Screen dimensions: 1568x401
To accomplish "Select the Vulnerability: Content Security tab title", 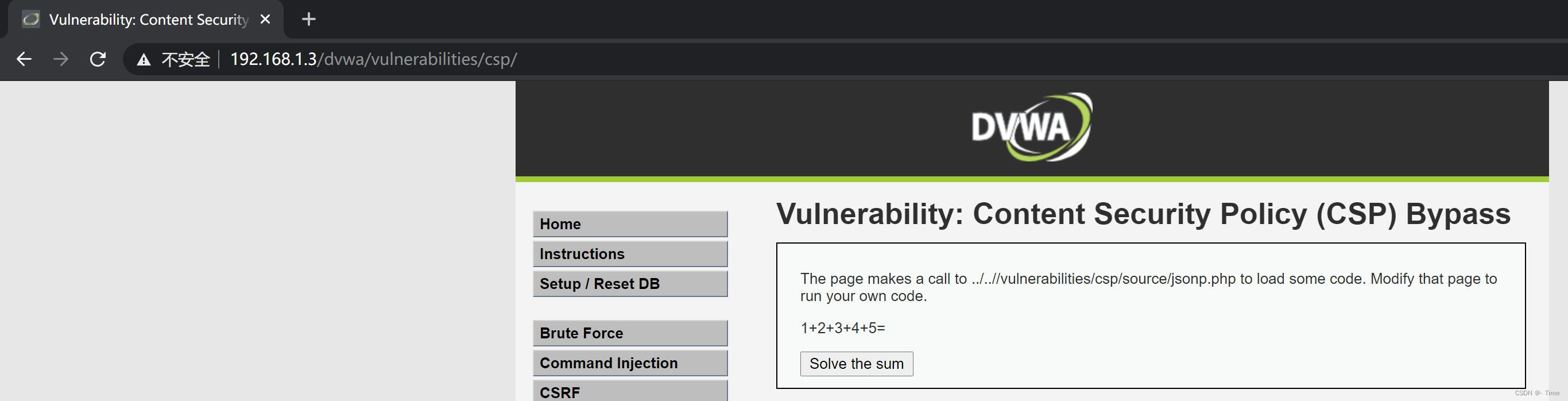I will (x=149, y=20).
